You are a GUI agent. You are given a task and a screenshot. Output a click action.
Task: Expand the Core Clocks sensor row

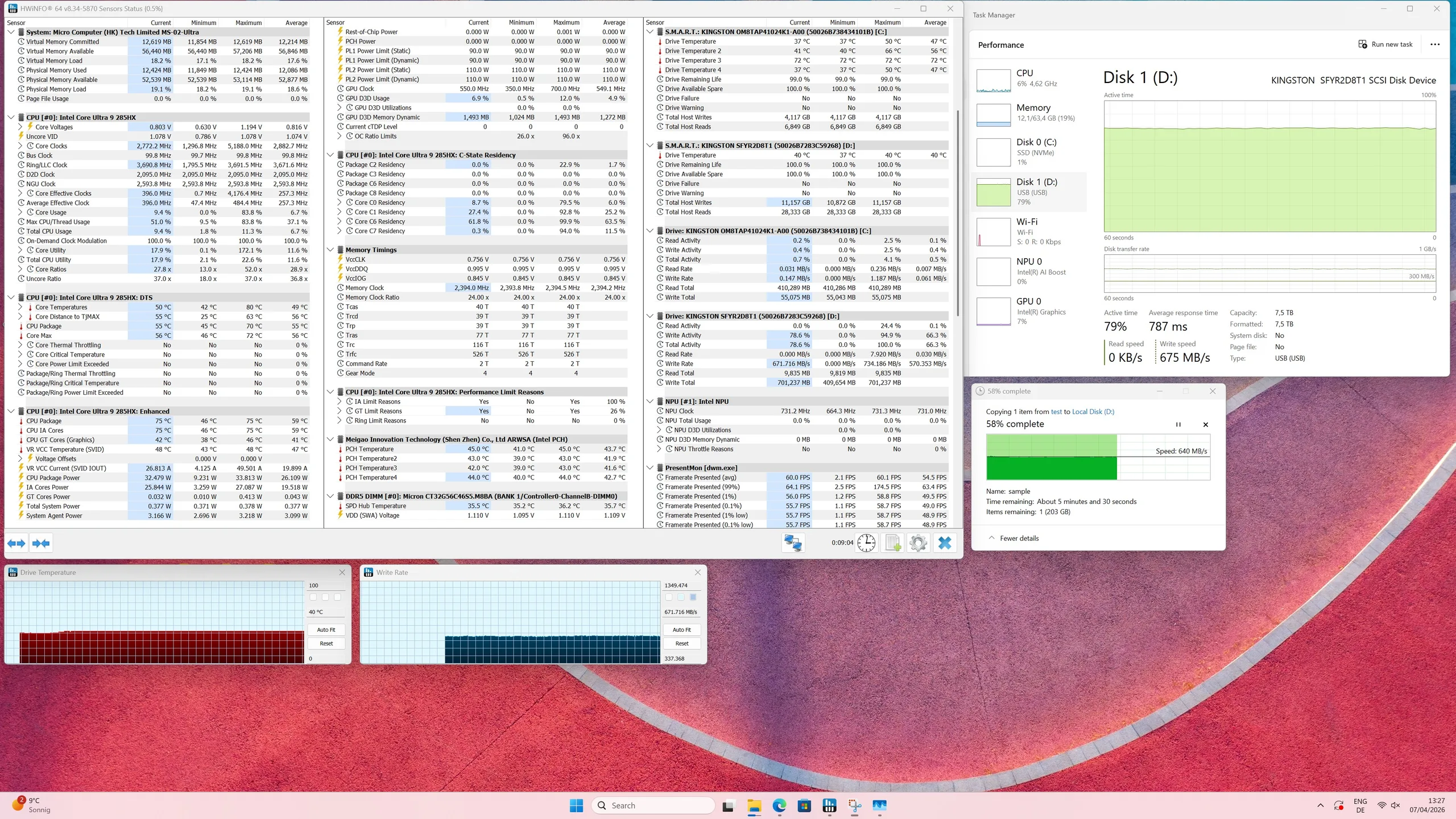pos(20,146)
